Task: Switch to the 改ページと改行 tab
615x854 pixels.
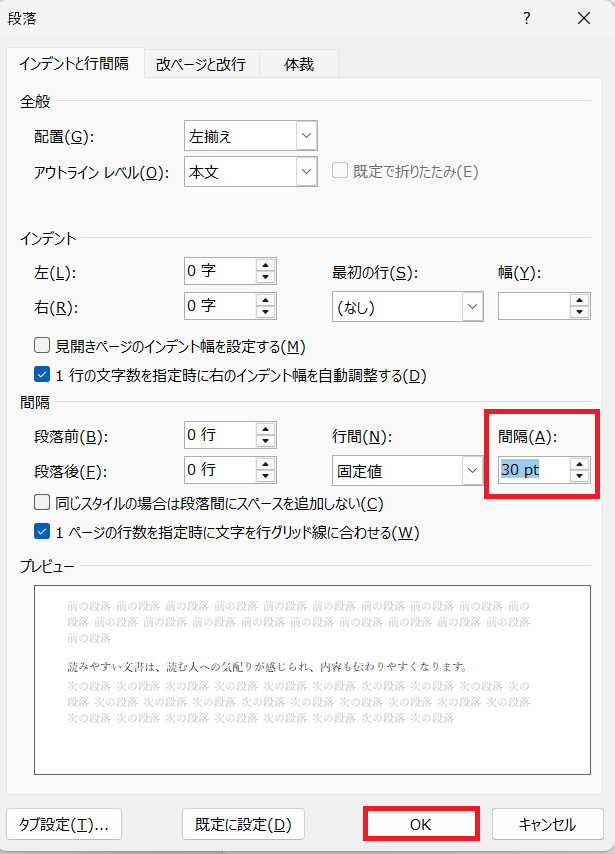Action: (201, 64)
